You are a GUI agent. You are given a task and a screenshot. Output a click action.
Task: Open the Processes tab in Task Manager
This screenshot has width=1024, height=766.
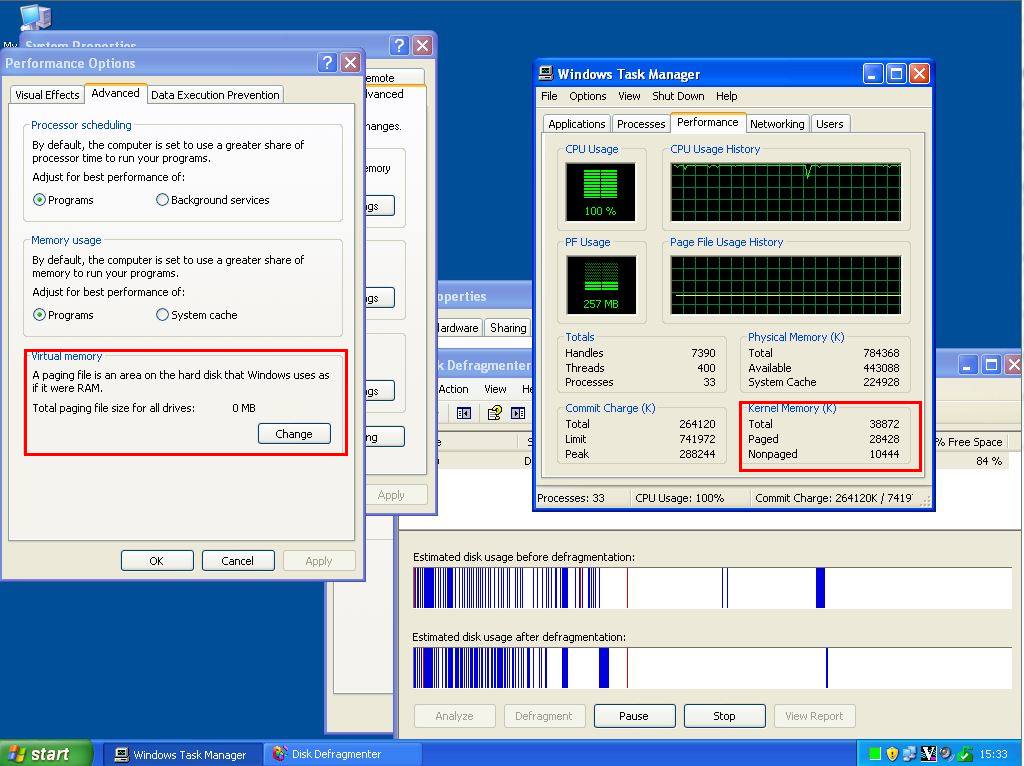[x=641, y=124]
